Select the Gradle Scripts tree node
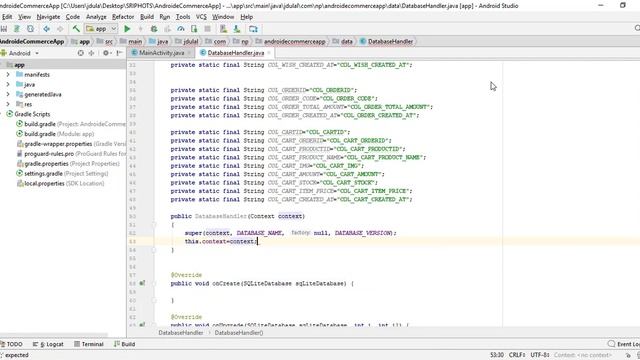Viewport: 640px width, 360px height. coord(32,114)
